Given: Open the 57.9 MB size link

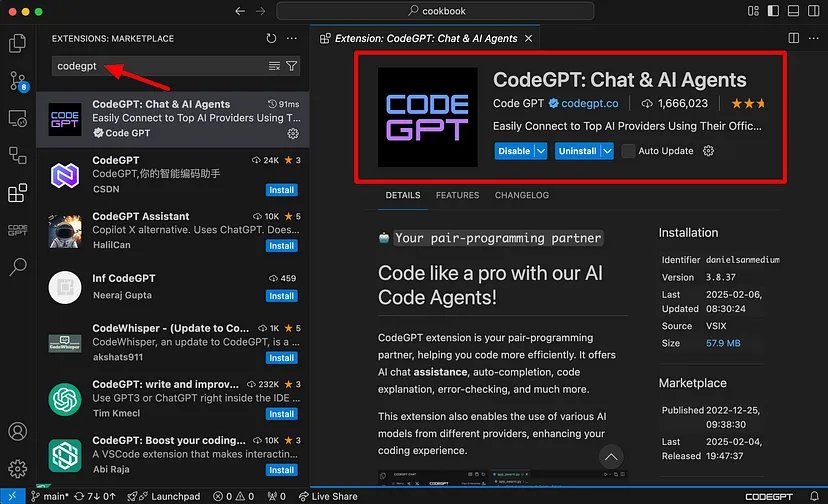Looking at the screenshot, I should click(723, 343).
